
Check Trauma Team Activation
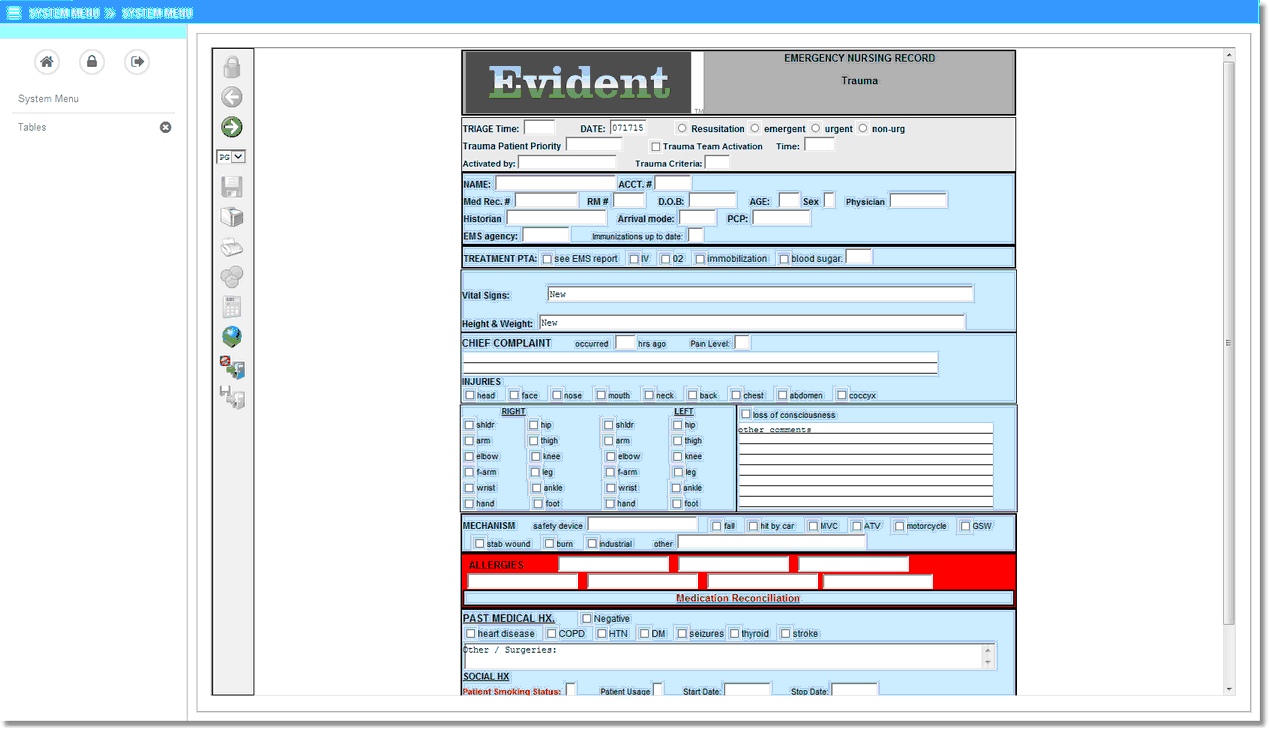tap(655, 147)
